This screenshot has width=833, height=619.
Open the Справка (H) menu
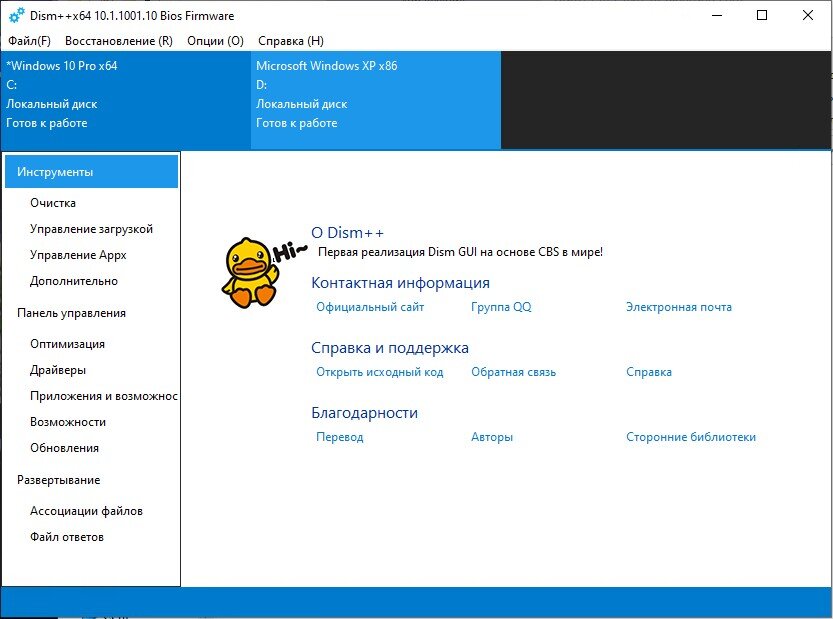(x=291, y=41)
